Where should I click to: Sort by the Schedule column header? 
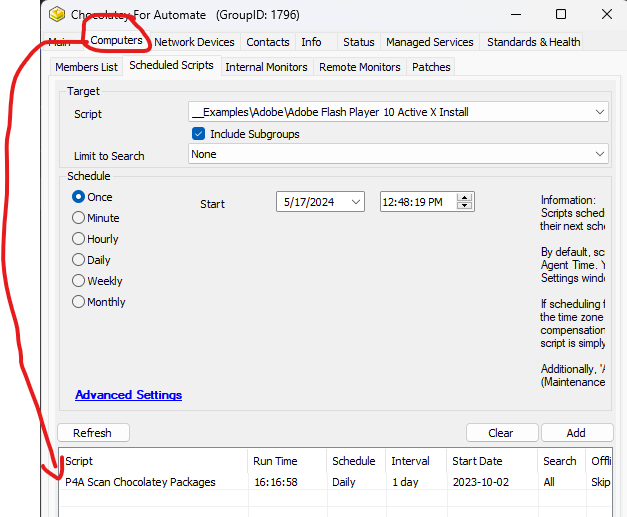(356, 461)
